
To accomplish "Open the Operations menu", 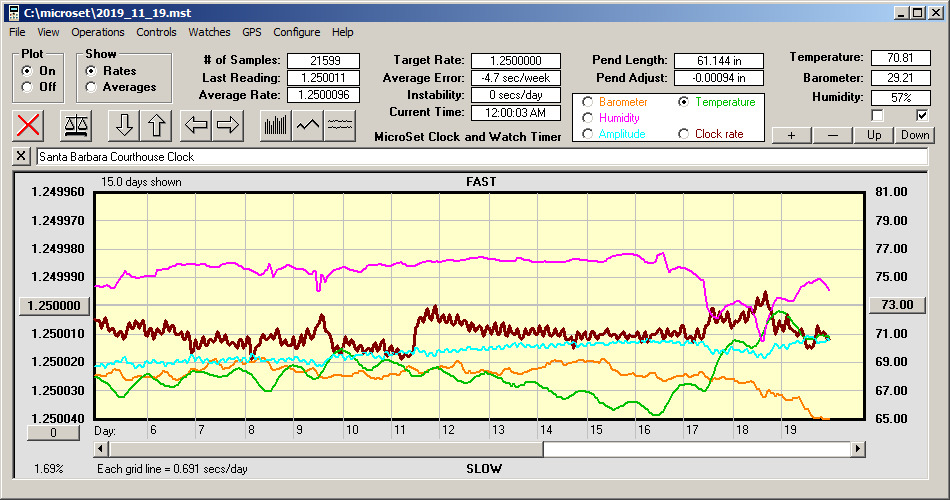I will click(98, 32).
